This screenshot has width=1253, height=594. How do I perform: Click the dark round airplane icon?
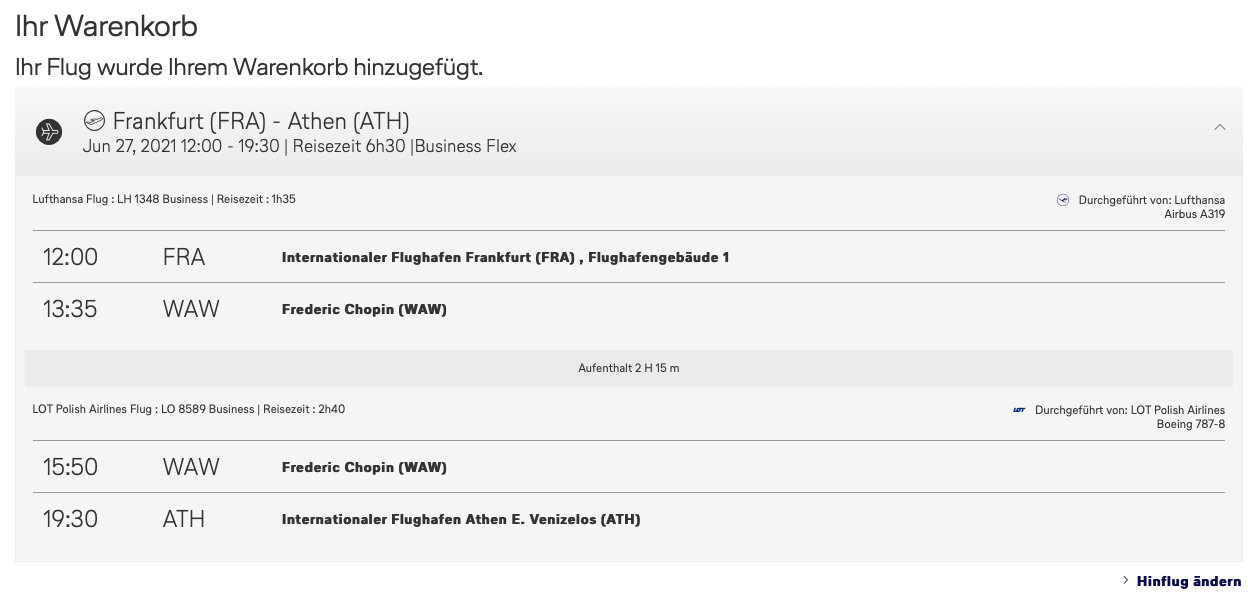pos(49,131)
